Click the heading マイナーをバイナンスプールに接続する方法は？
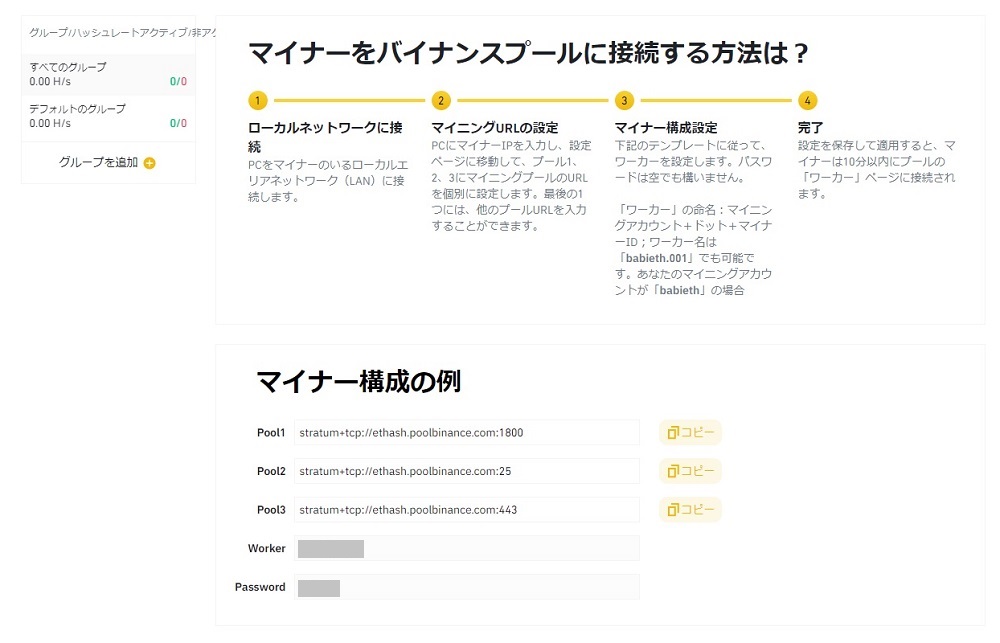 [529, 52]
